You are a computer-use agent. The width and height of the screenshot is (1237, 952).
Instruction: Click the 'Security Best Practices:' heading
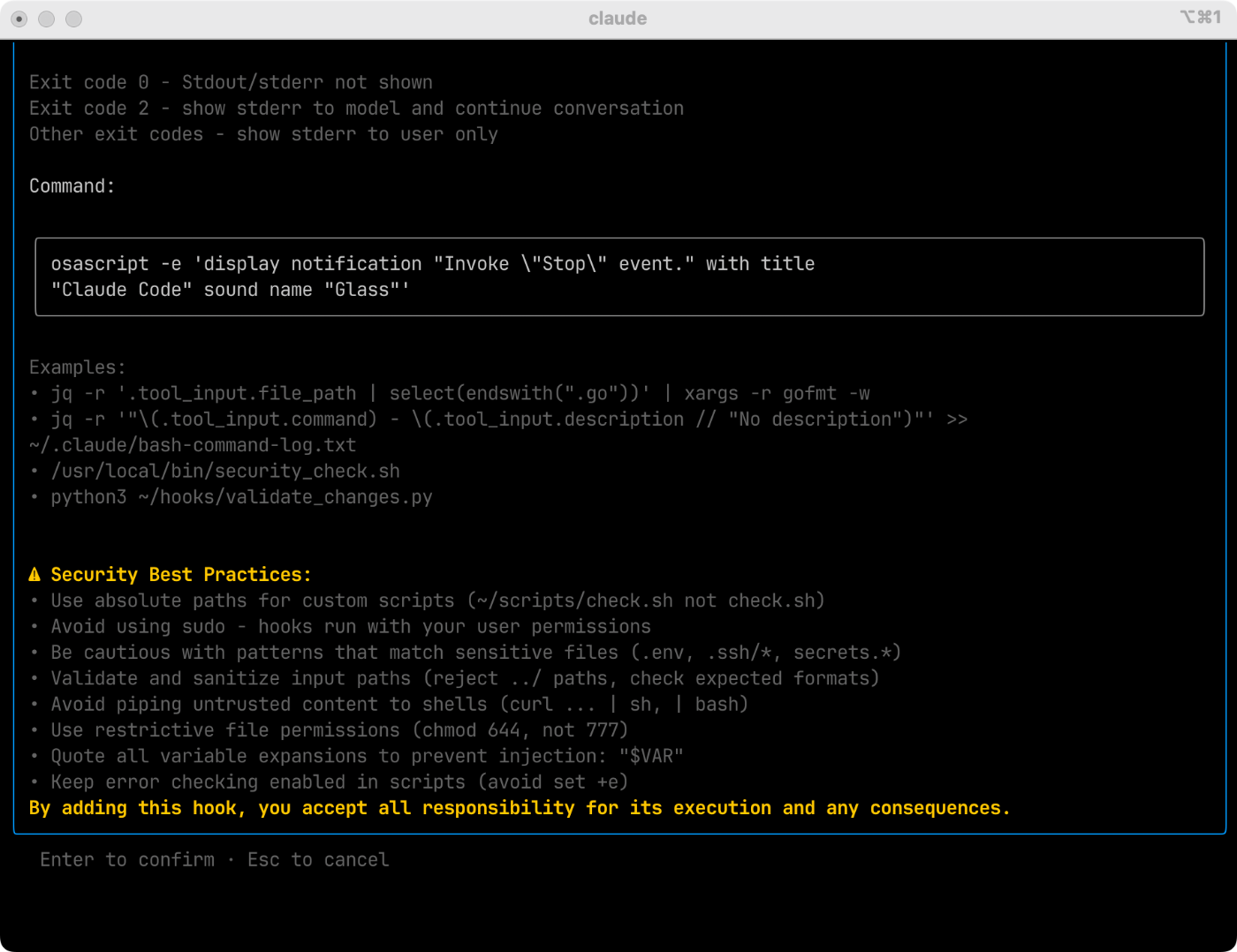coord(181,575)
